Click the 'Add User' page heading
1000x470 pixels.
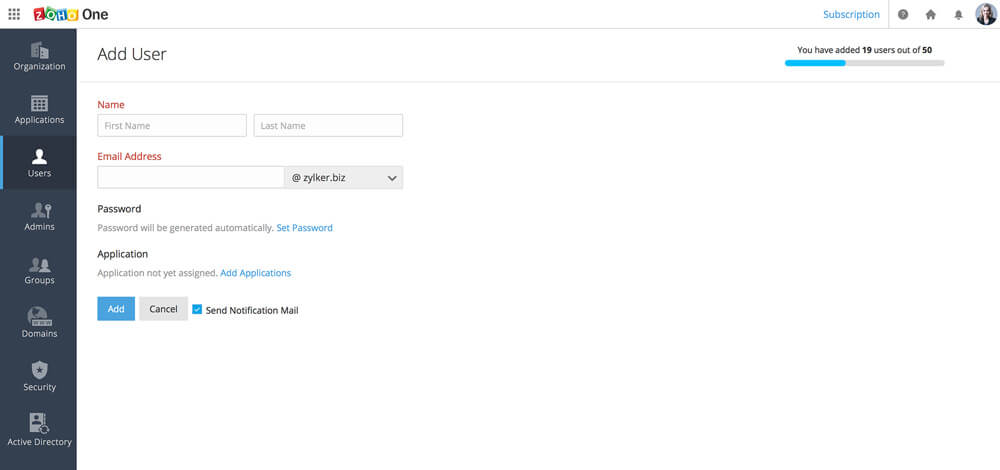132,54
